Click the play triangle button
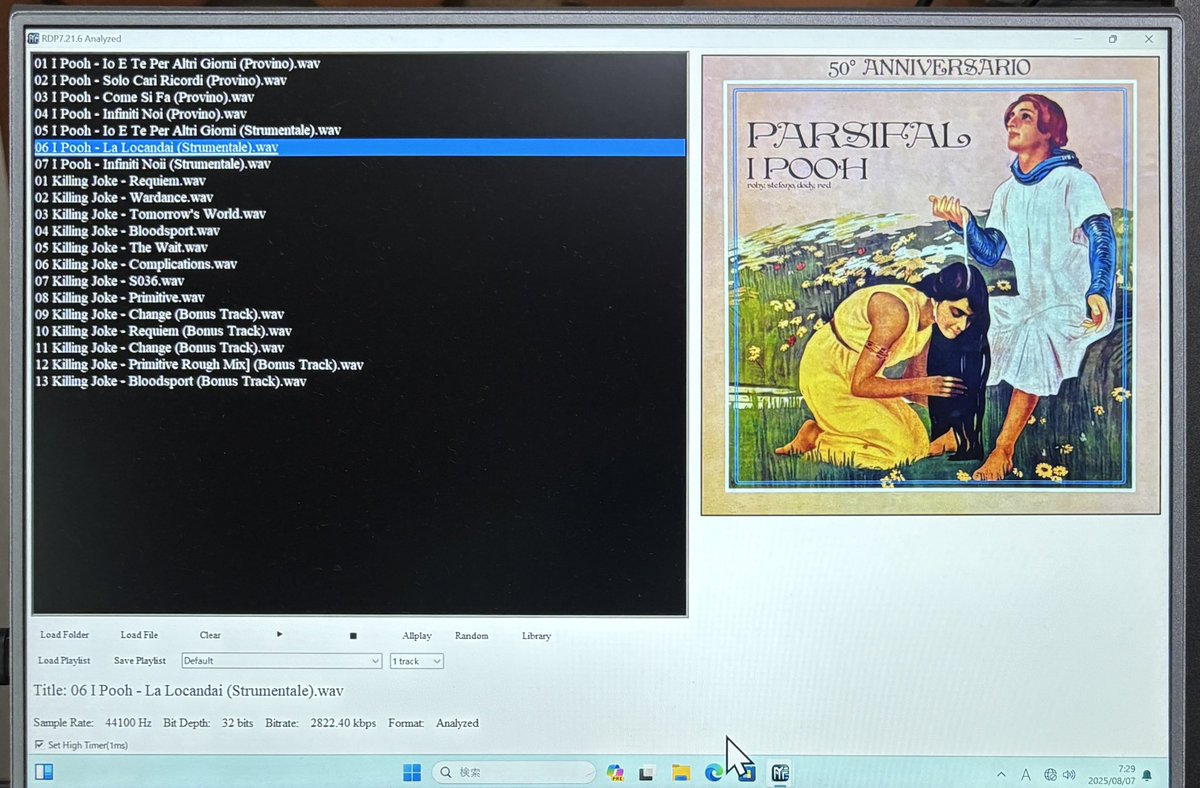 click(279, 634)
